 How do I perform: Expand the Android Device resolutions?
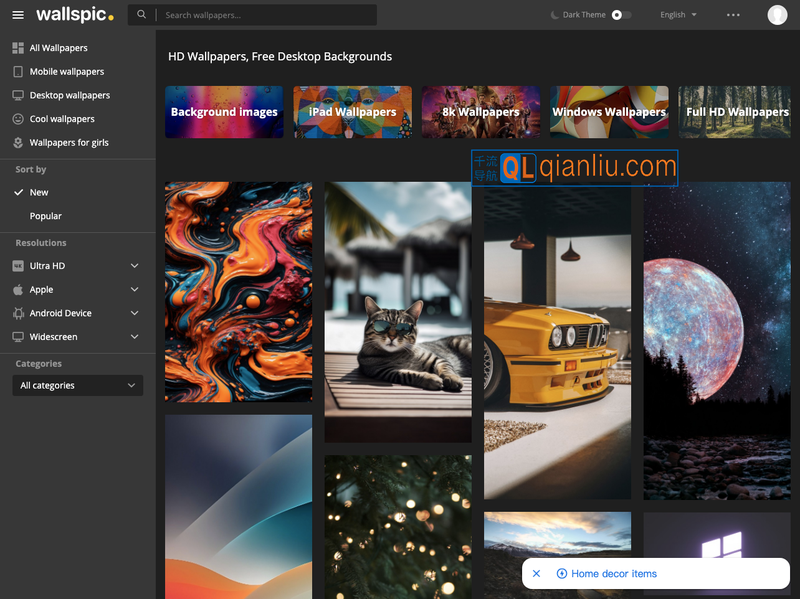134,314
